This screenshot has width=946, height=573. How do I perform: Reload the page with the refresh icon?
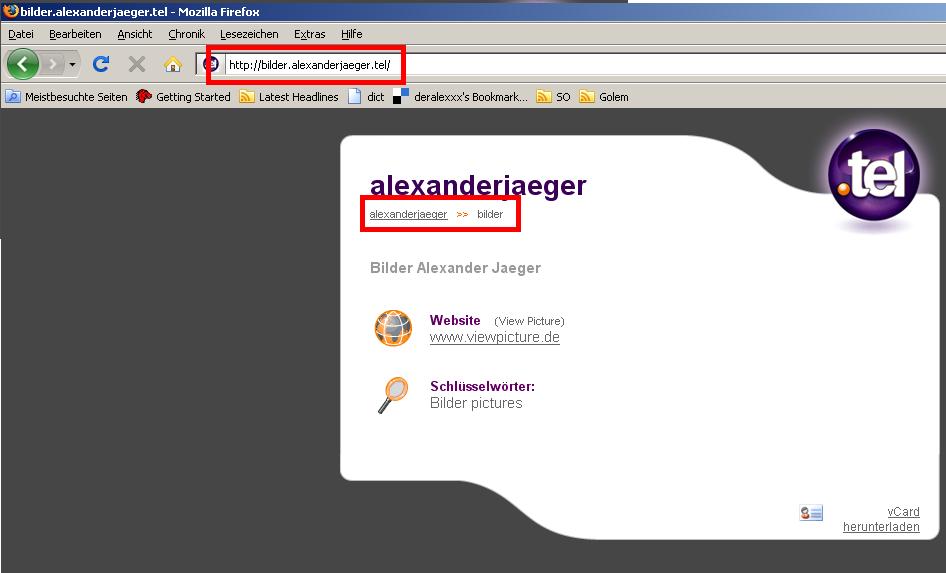100,64
